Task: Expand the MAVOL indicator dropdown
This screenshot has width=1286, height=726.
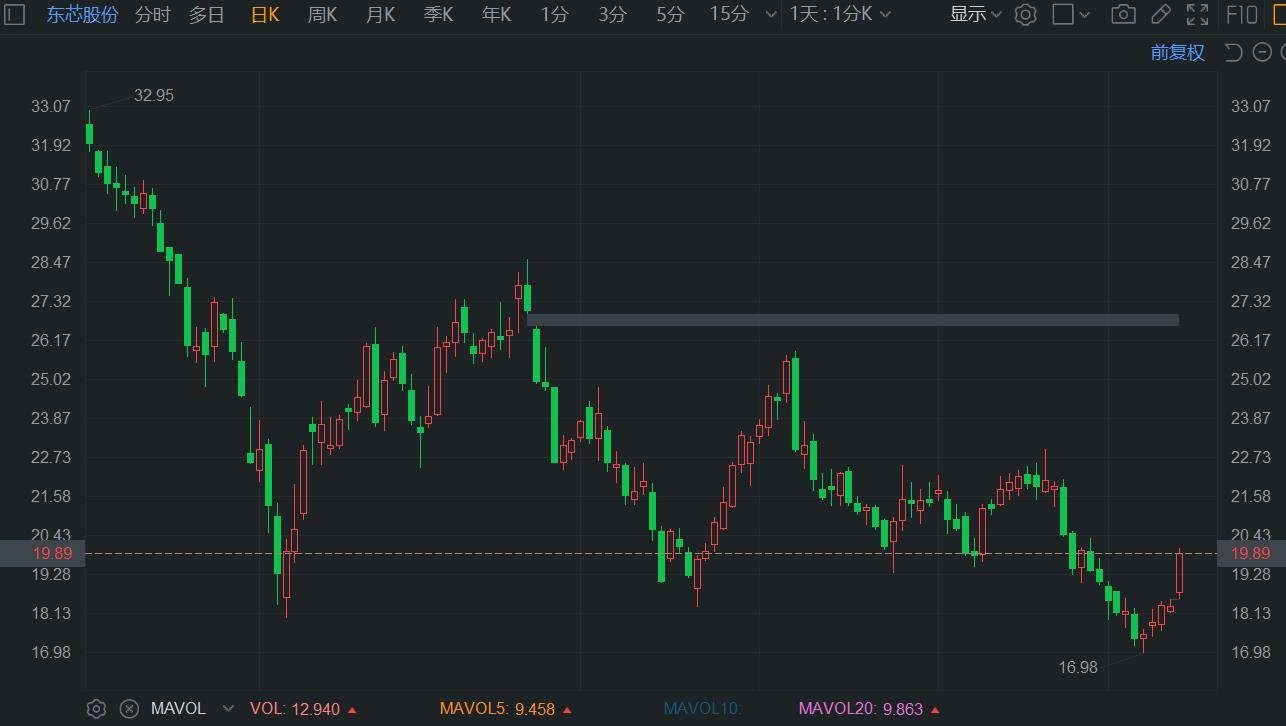Action: tap(228, 709)
